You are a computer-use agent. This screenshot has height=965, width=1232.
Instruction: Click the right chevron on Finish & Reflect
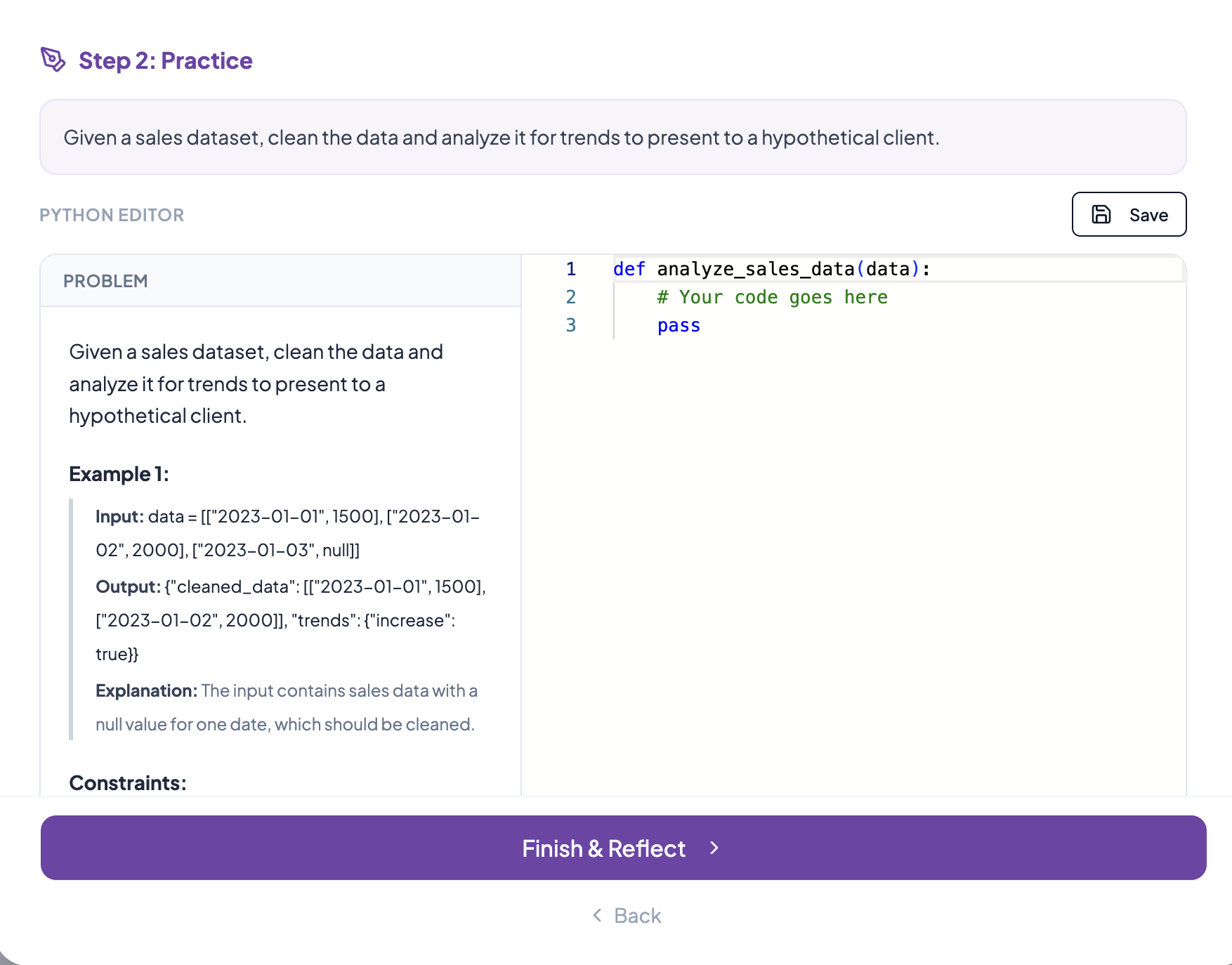[x=714, y=848]
